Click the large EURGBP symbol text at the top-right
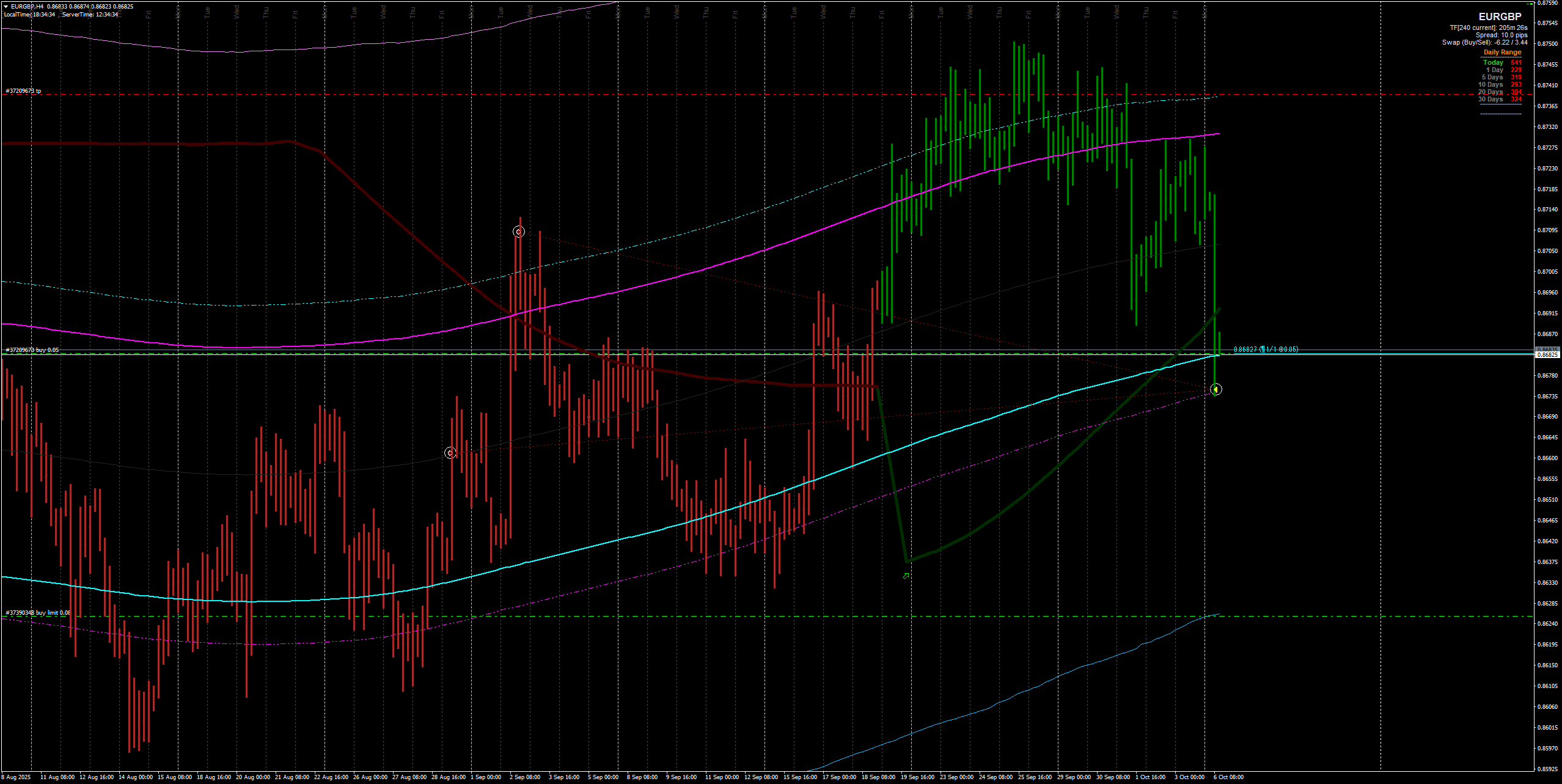This screenshot has width=1562, height=784. [x=1500, y=16]
